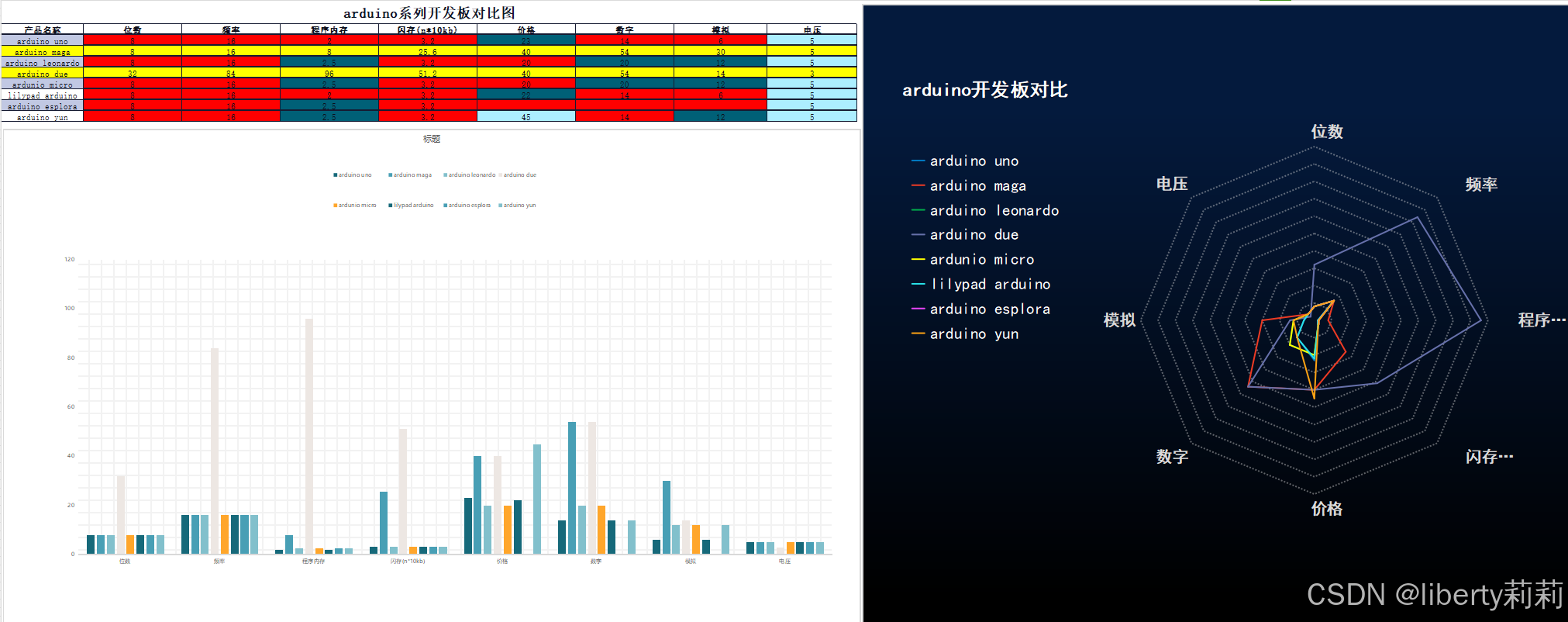Image resolution: width=1568 pixels, height=622 pixels.
Task: Click the '产品名称' column header
Action: pyautogui.click(x=43, y=29)
